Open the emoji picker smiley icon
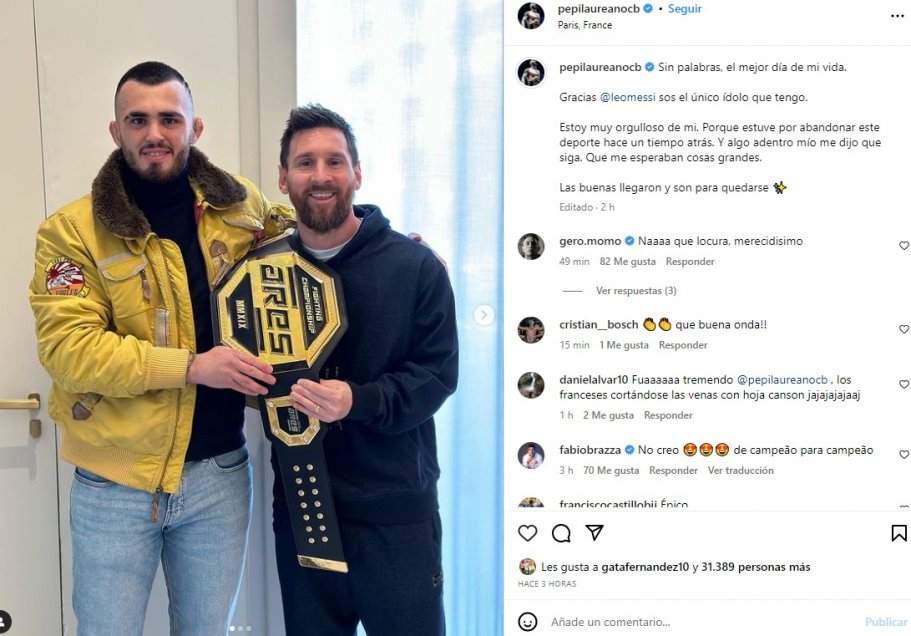Screen dimensions: 911x636 (x=527, y=621)
